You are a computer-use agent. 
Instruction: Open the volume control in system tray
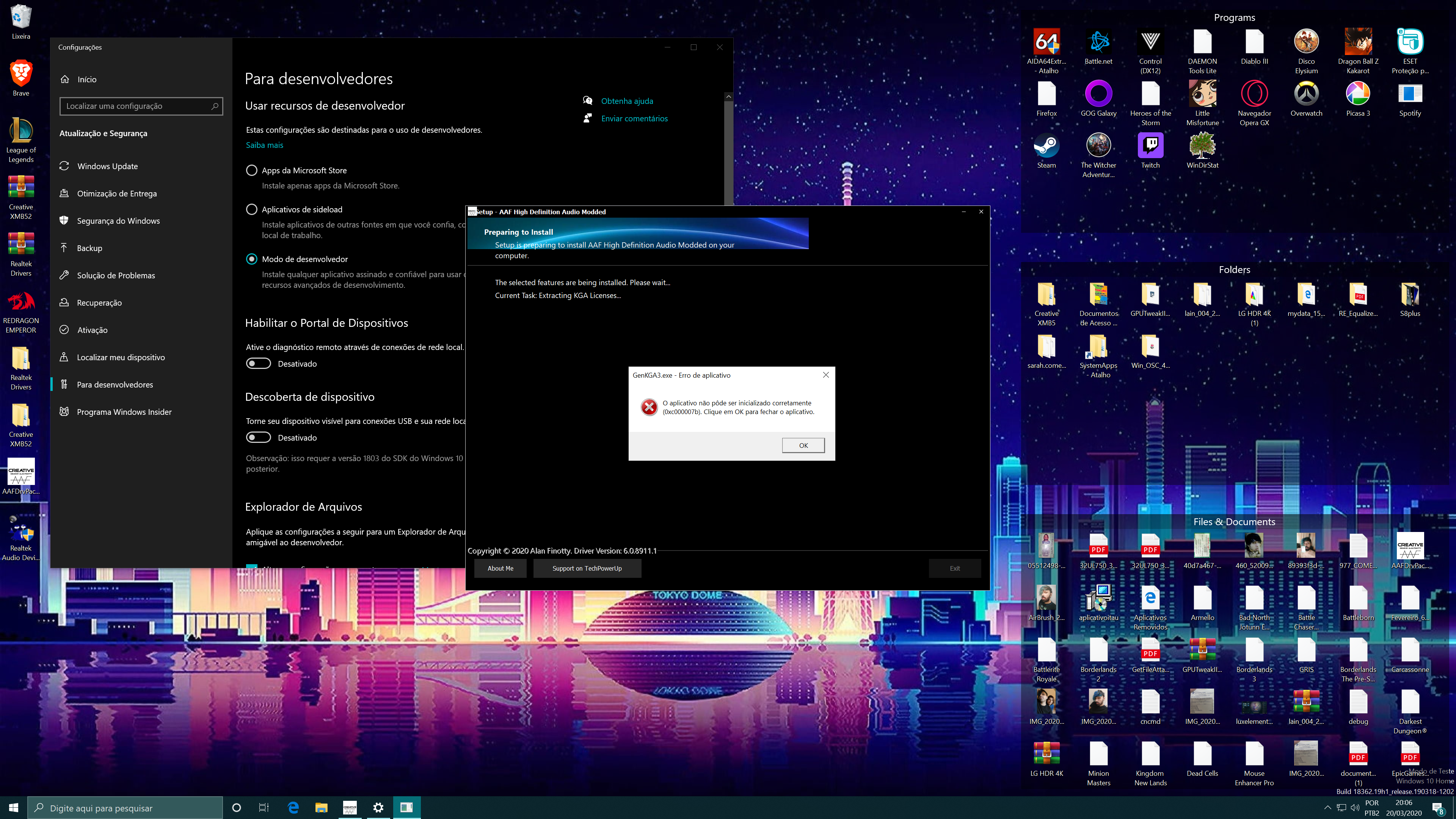coord(1355,808)
